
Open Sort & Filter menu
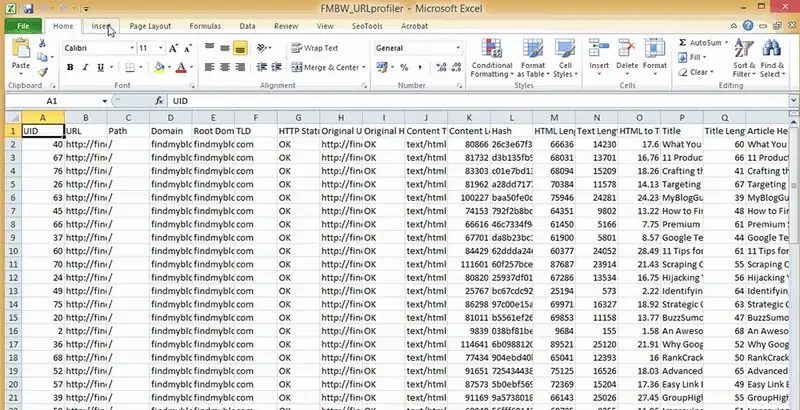point(744,58)
